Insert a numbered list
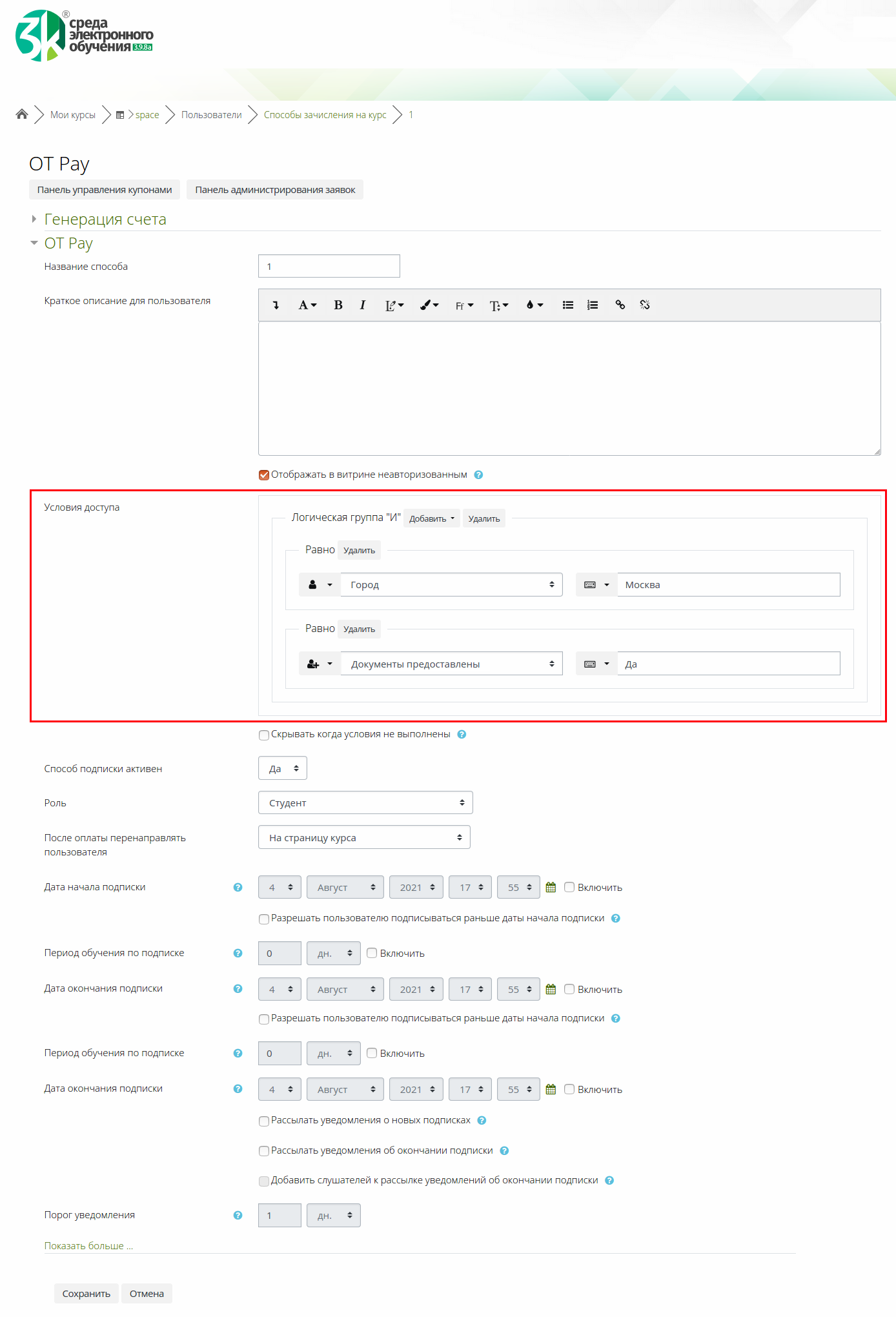 (592, 305)
